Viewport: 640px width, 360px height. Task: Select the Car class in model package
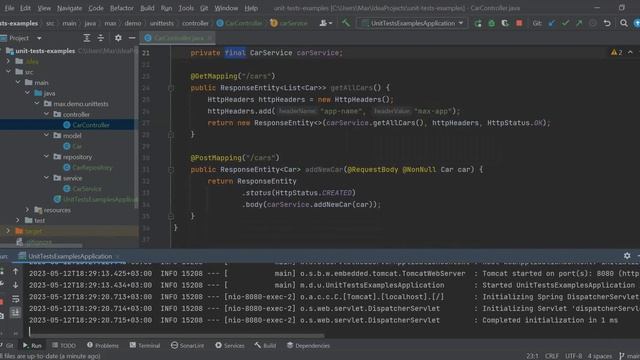click(77, 146)
